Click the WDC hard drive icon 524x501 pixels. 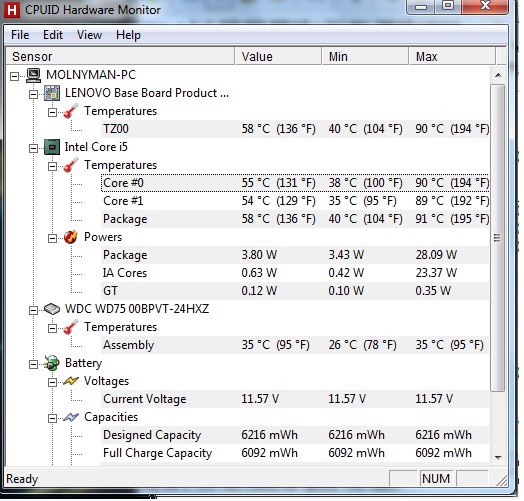pos(52,309)
